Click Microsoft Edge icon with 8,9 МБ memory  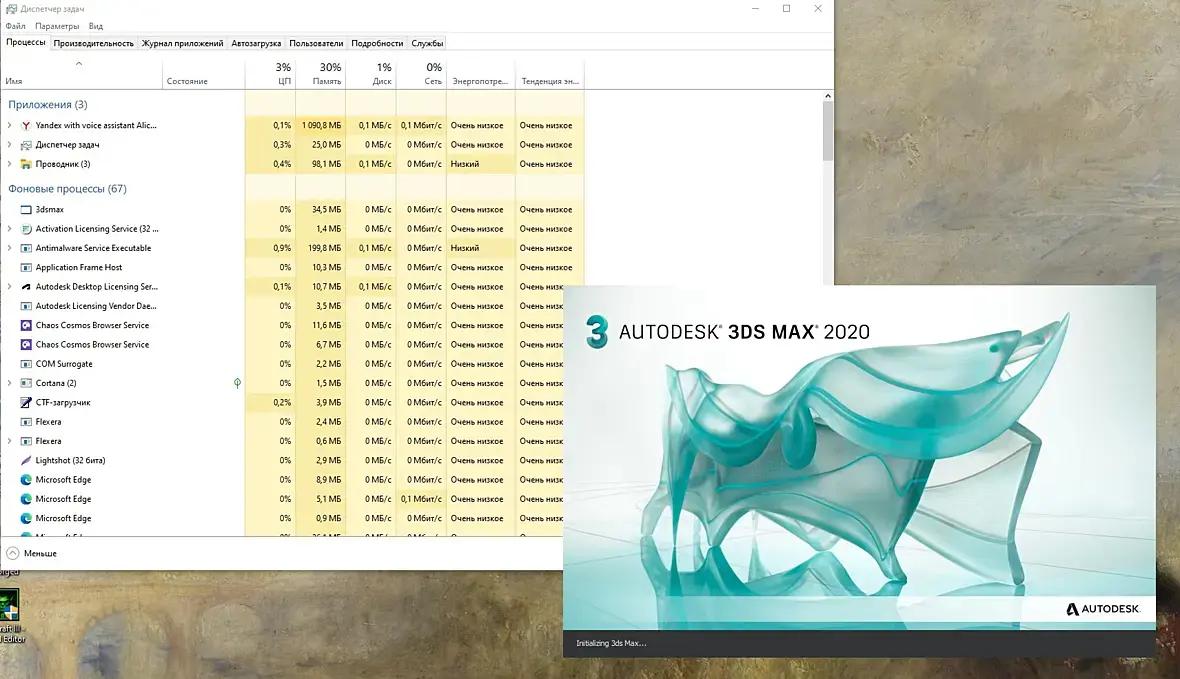[x=26, y=480]
